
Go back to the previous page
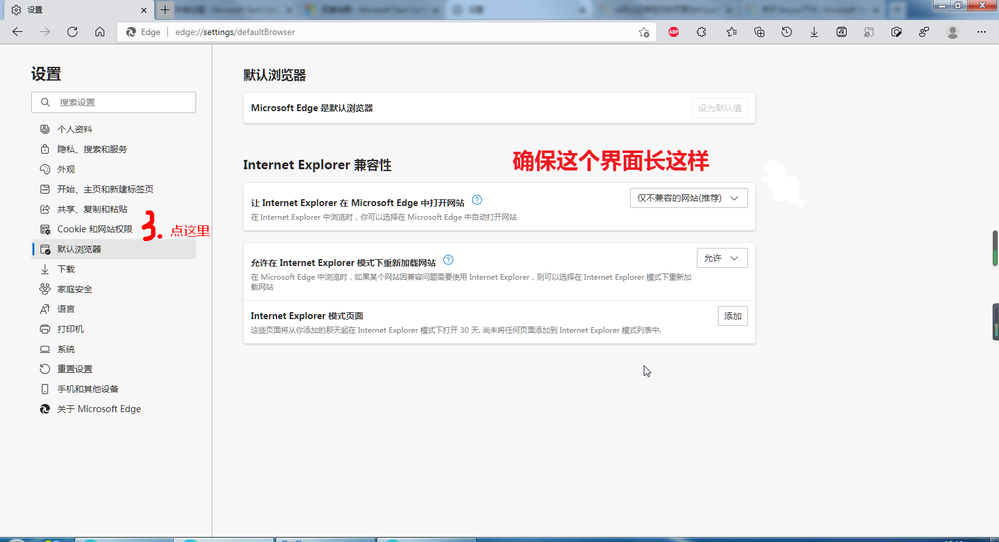point(17,32)
